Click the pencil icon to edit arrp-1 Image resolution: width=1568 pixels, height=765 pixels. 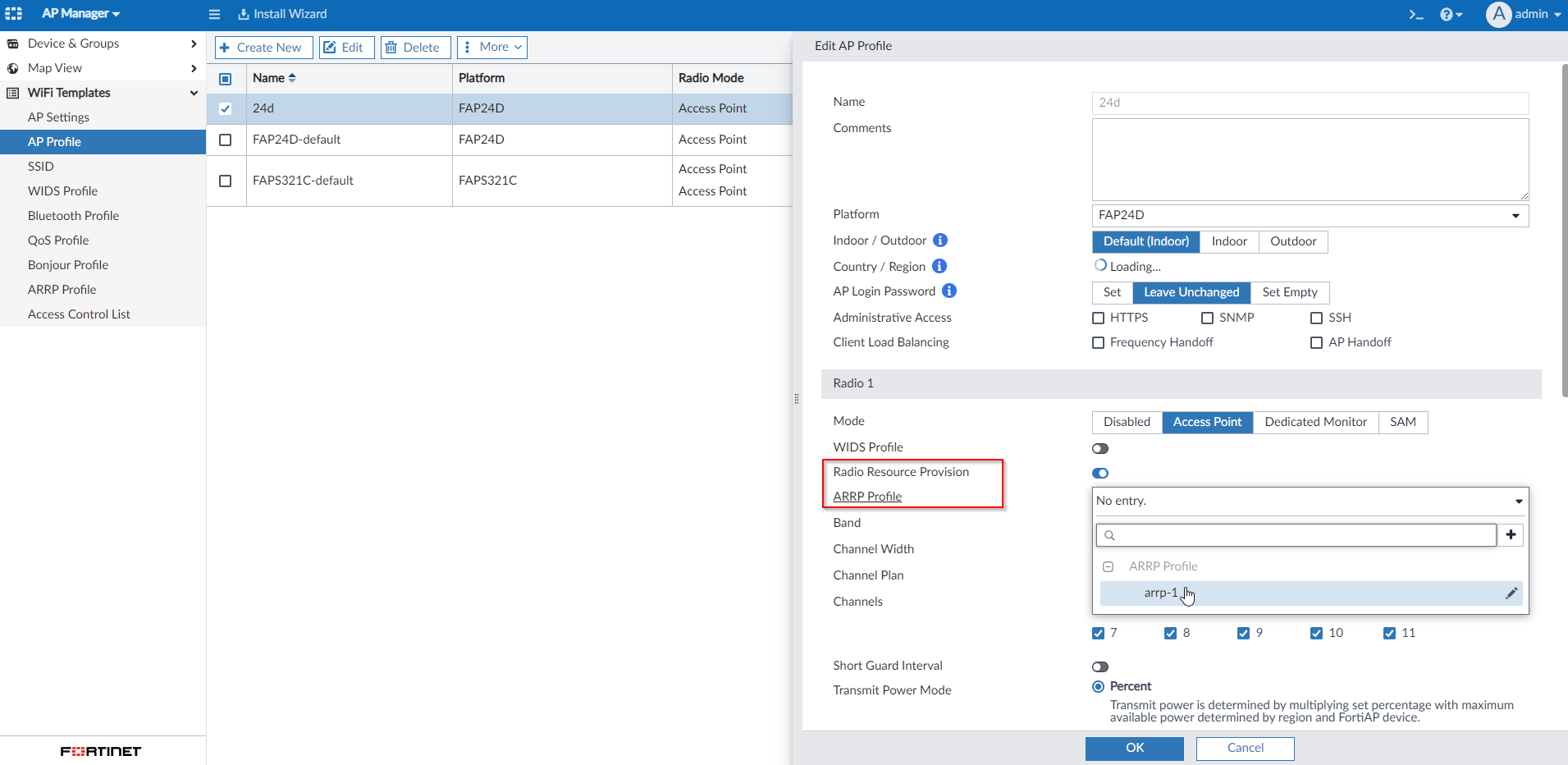coord(1511,593)
